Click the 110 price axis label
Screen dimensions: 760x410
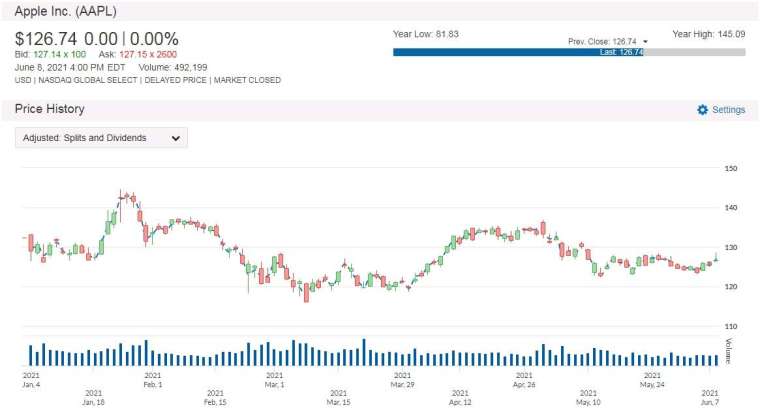click(x=731, y=327)
